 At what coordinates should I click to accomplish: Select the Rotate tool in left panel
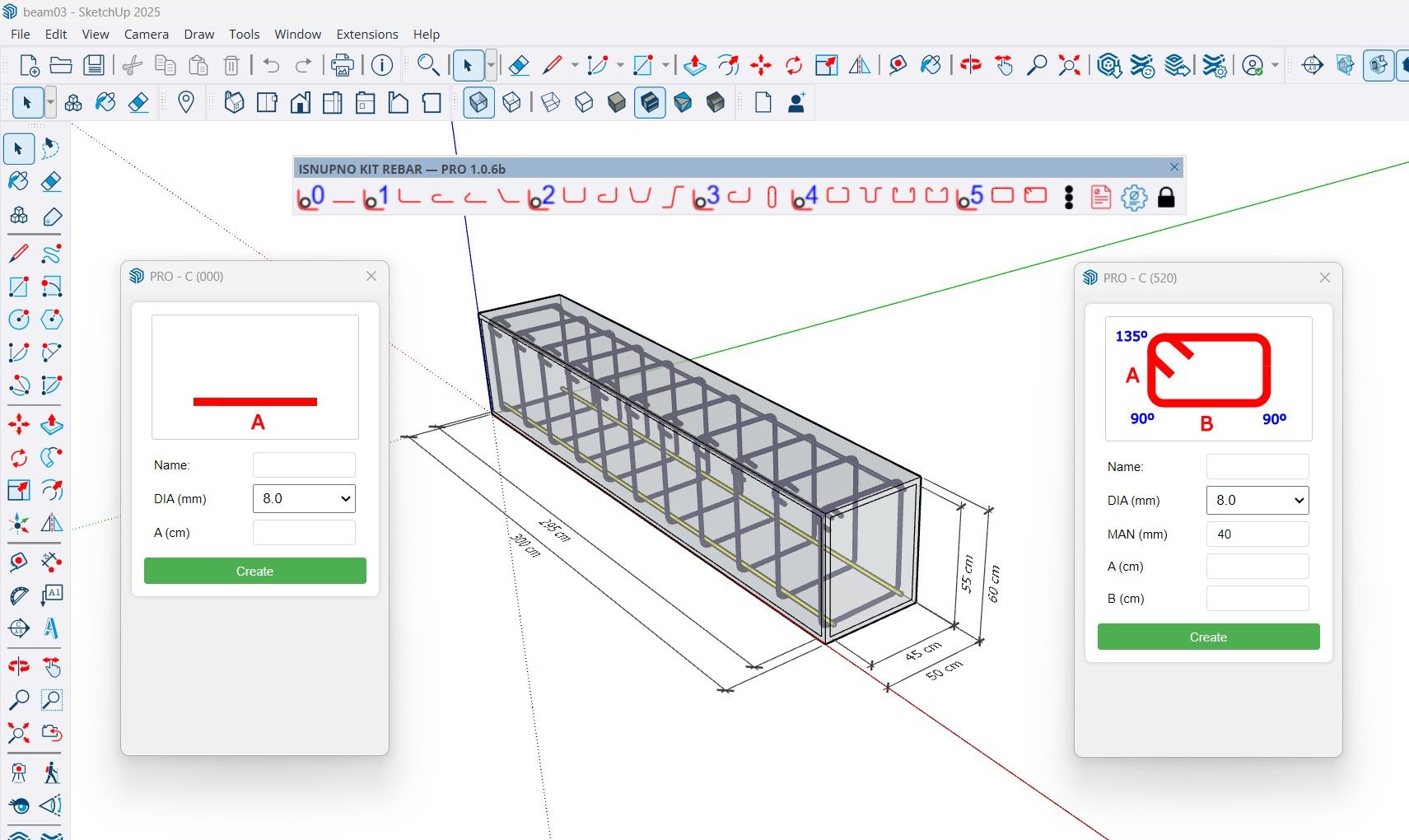pyautogui.click(x=18, y=458)
